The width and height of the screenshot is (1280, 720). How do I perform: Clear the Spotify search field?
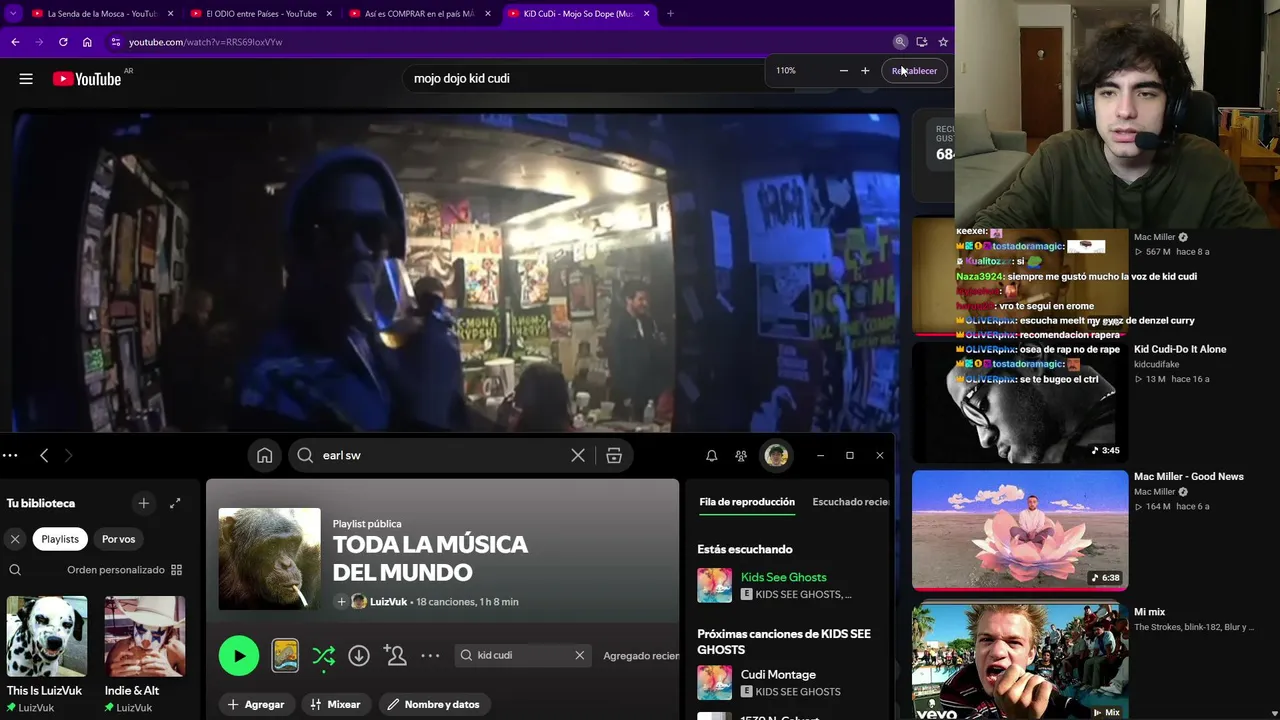click(578, 455)
